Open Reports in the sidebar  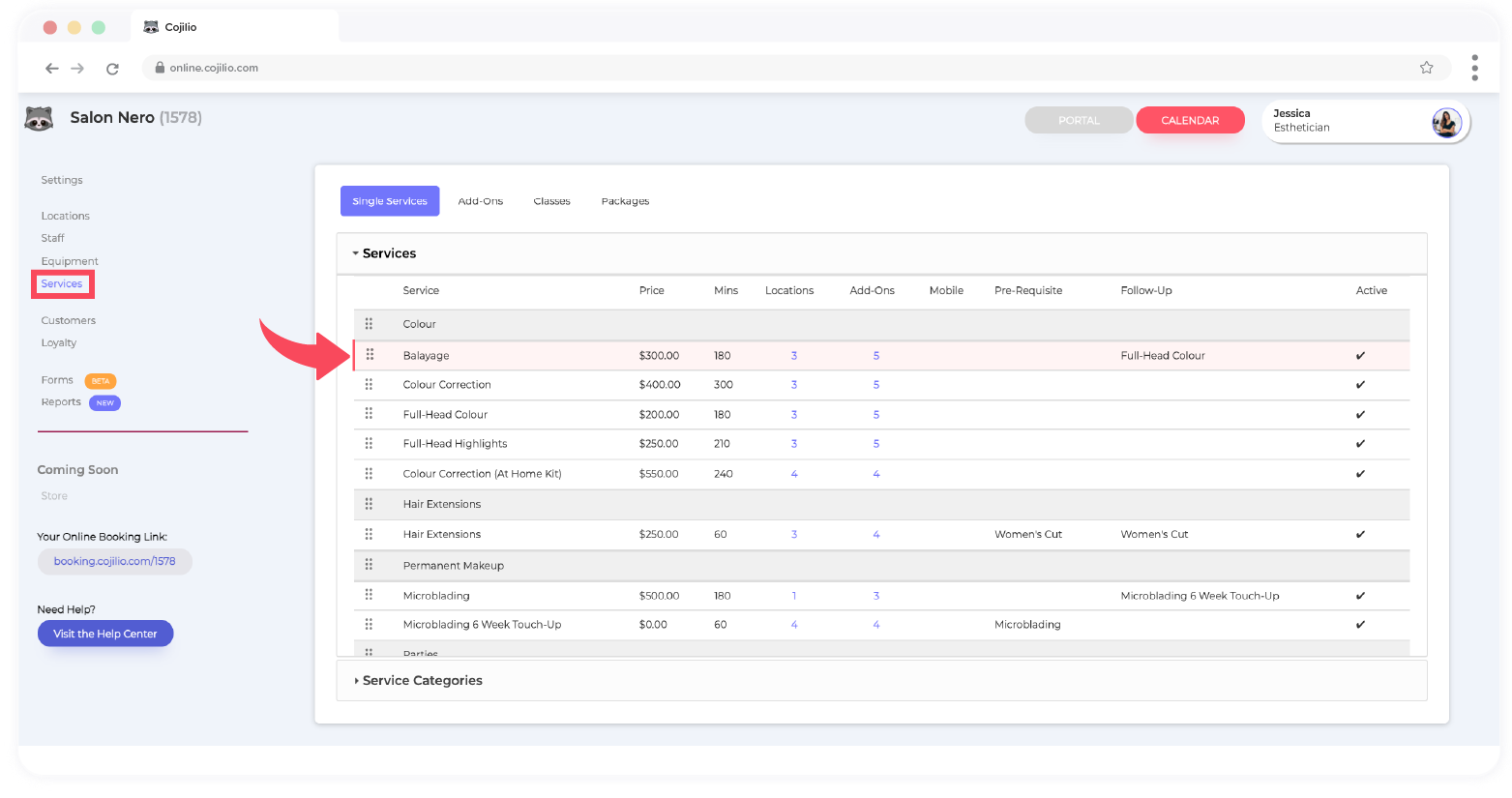(61, 402)
